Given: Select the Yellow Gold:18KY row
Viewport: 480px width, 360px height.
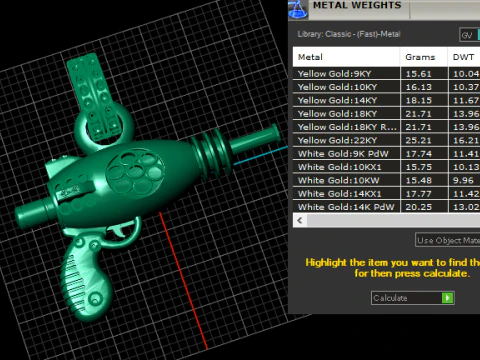Looking at the screenshot, I should tap(386, 114).
